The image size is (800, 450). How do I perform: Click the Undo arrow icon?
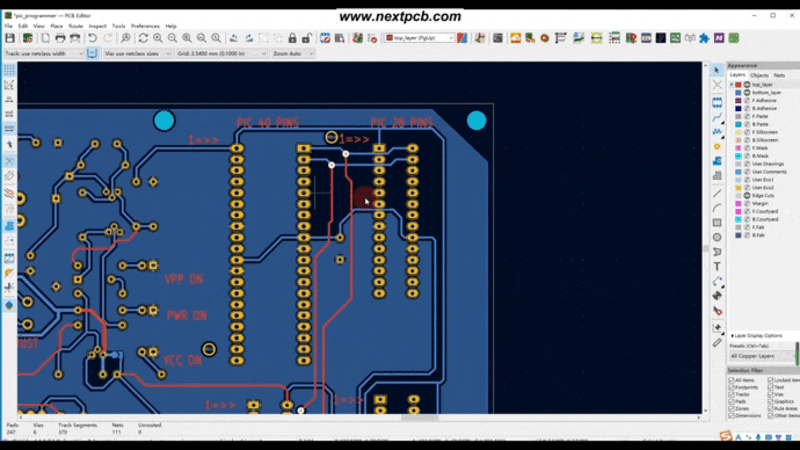(x=92, y=38)
